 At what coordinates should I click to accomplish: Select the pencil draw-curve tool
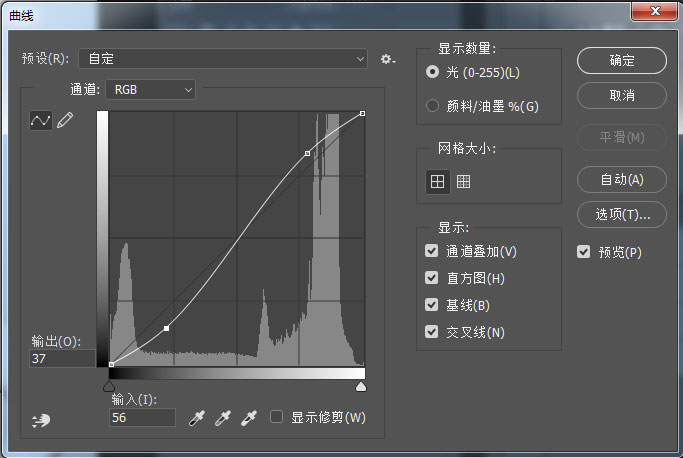[65, 120]
